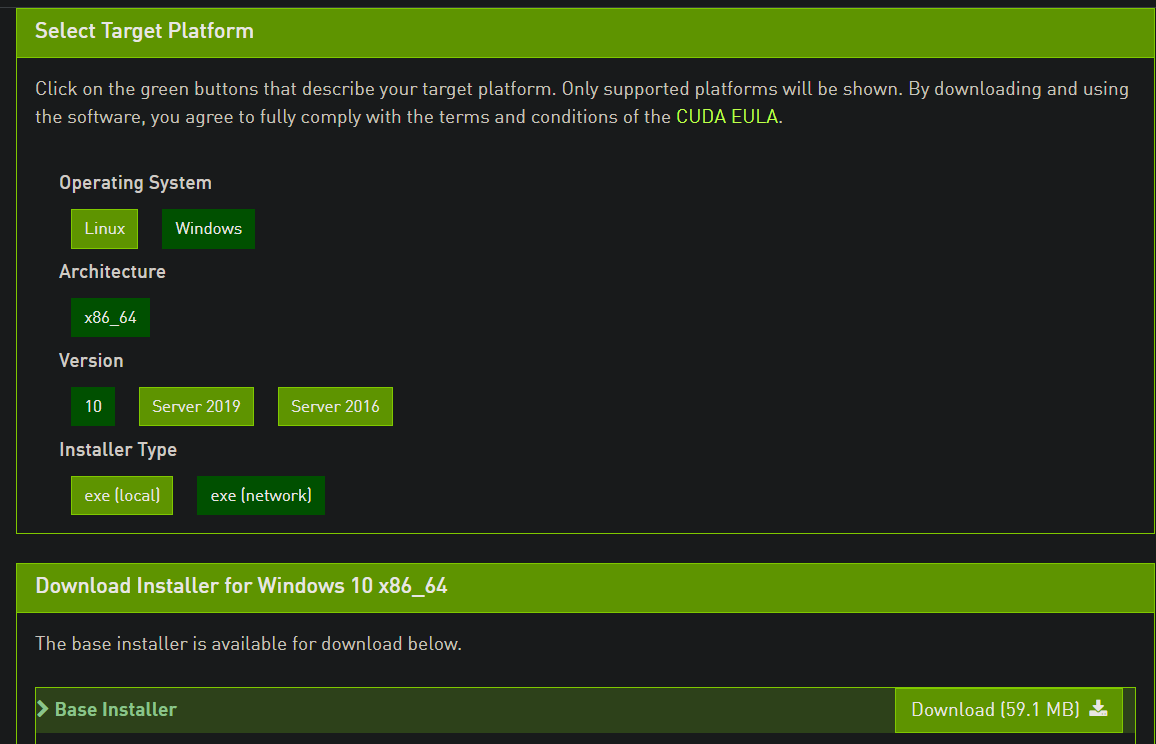This screenshot has height=744, width=1156.
Task: Click the Download (59.1 MB) button
Action: point(1009,710)
